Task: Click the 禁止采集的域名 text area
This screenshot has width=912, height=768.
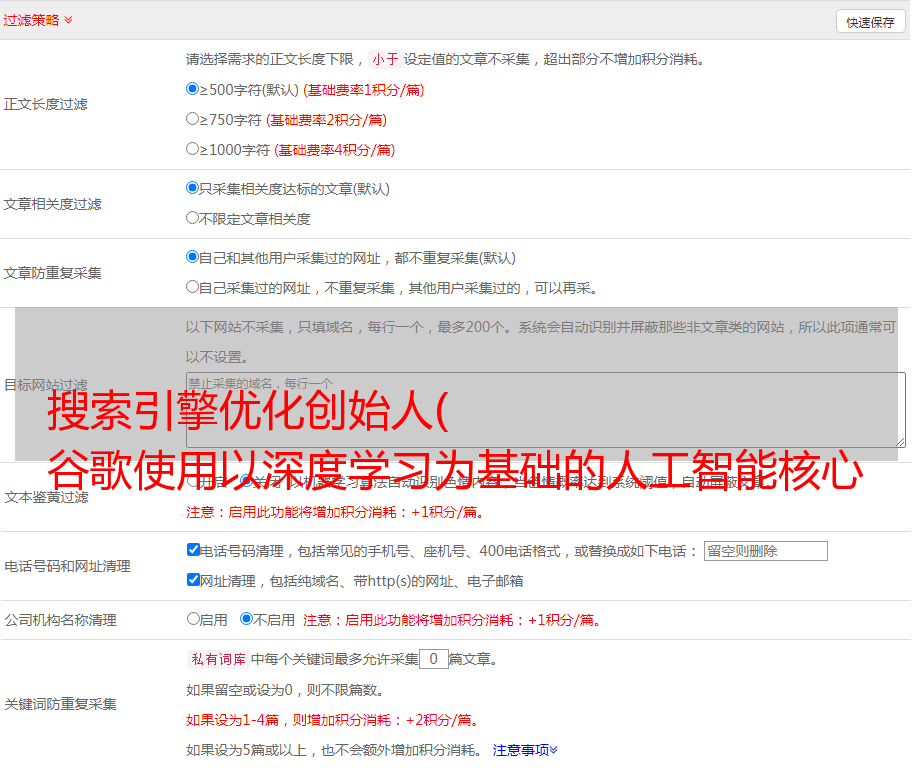Action: (545, 409)
